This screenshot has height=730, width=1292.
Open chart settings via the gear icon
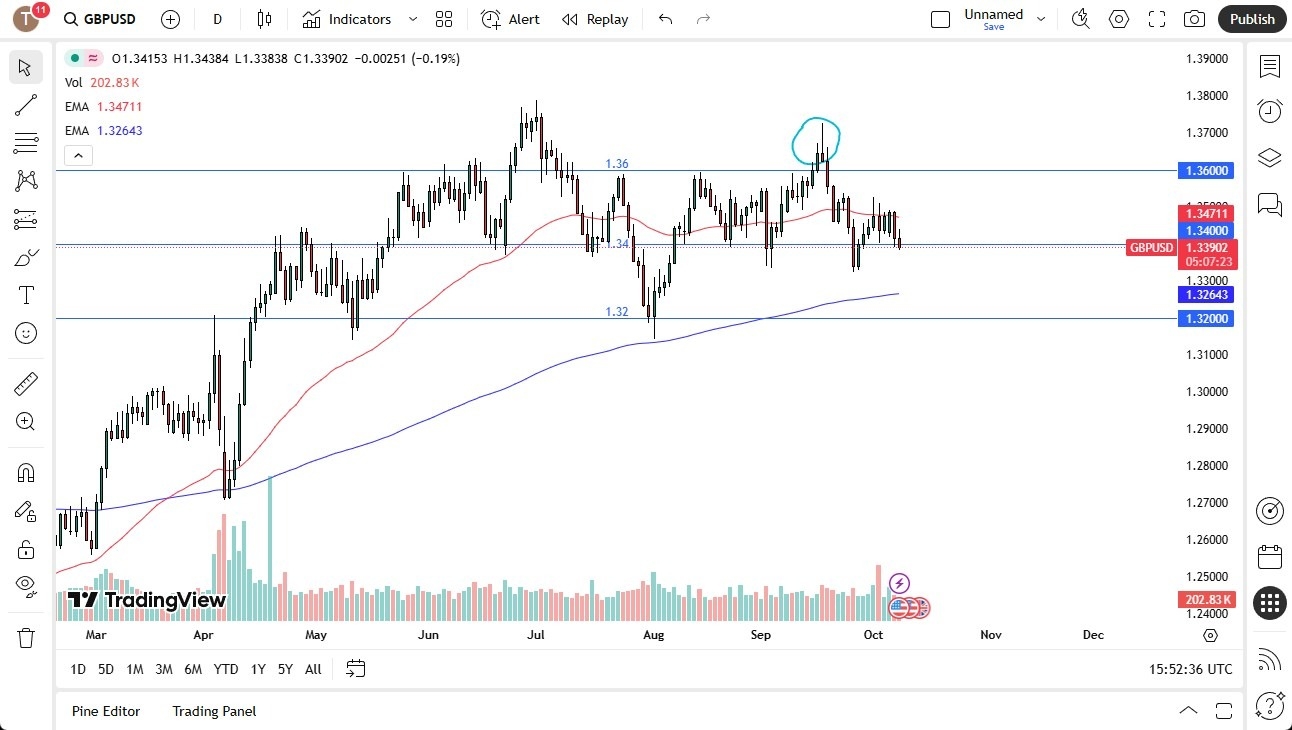tap(1118, 19)
